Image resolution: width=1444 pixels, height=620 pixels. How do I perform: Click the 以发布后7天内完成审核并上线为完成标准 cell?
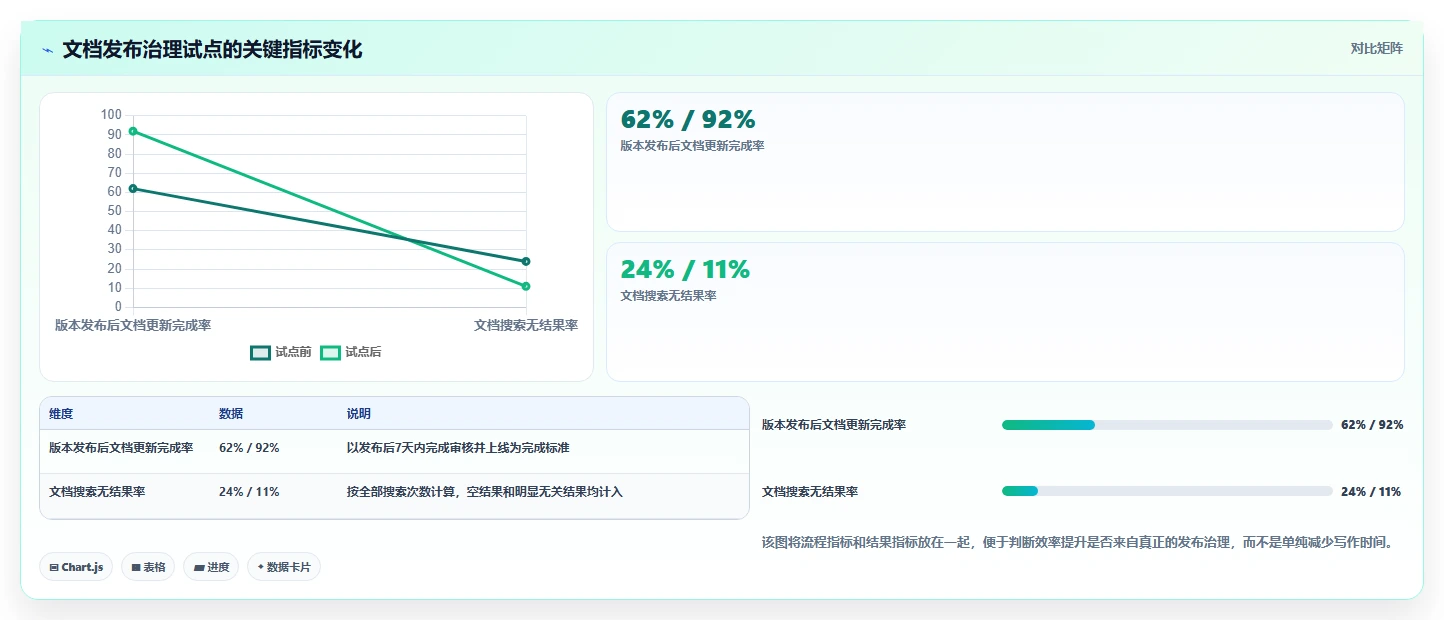point(458,448)
